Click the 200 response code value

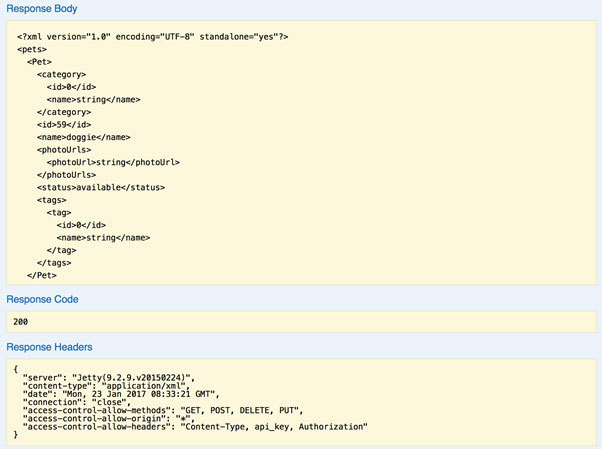tap(20, 322)
